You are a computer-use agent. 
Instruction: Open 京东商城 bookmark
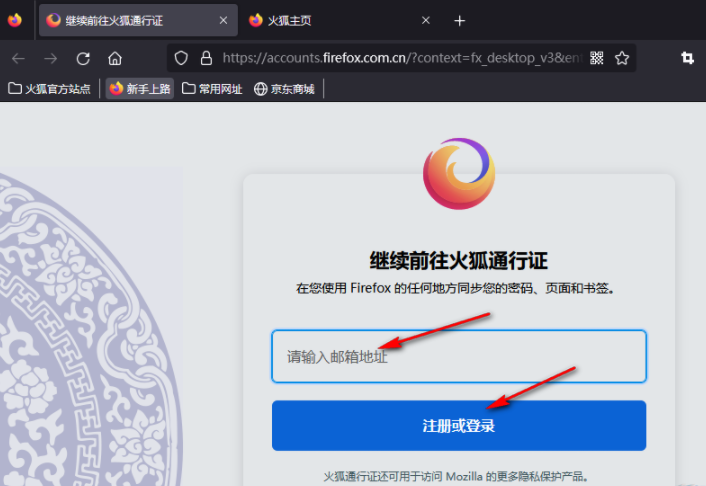tap(284, 89)
